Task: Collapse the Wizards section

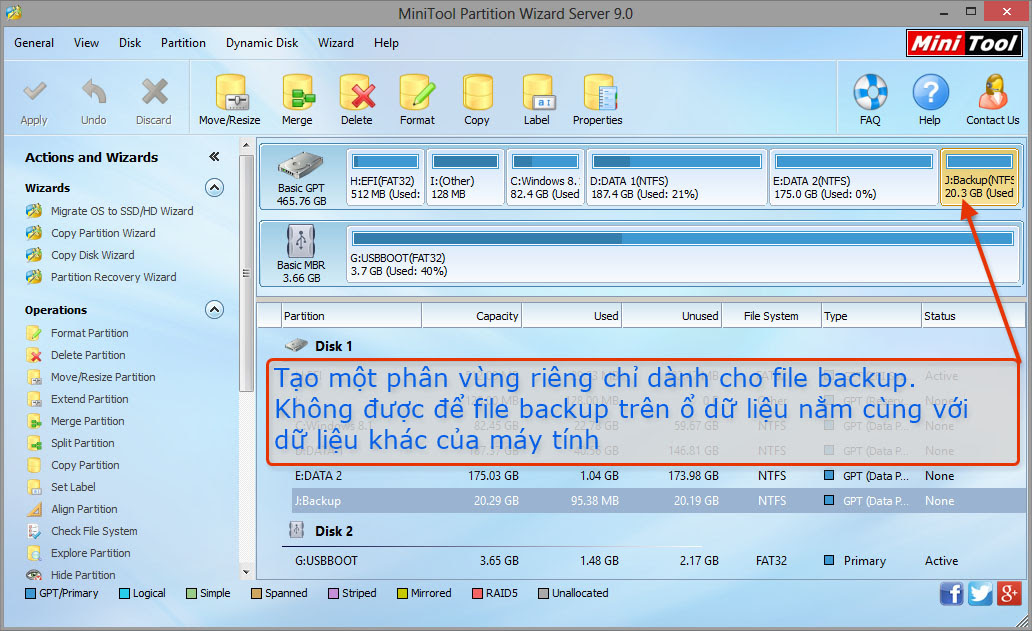Action: click(214, 188)
